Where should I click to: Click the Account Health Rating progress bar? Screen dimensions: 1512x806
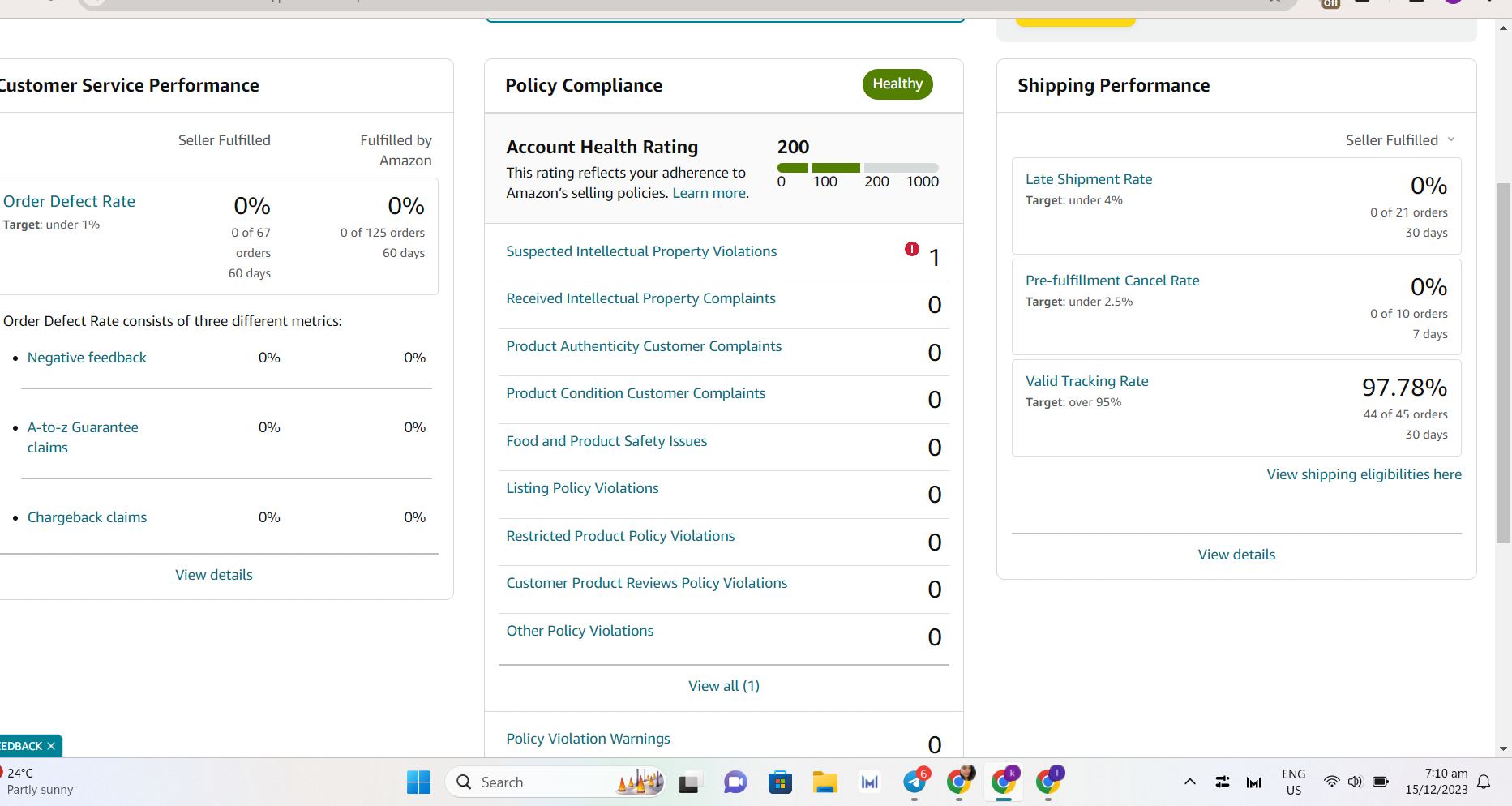[858, 168]
